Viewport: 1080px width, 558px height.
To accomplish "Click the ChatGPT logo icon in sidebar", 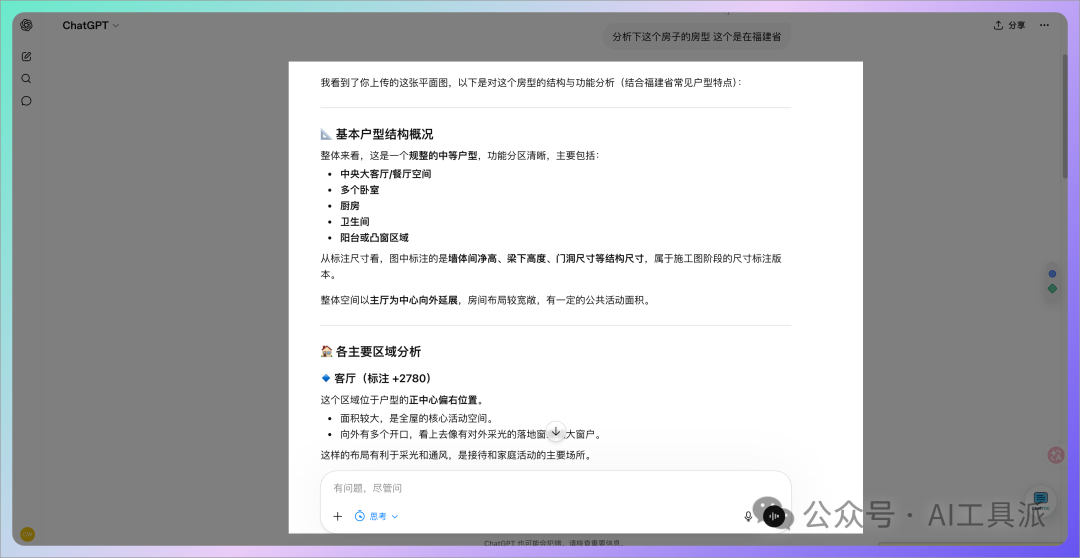I will tap(26, 25).
